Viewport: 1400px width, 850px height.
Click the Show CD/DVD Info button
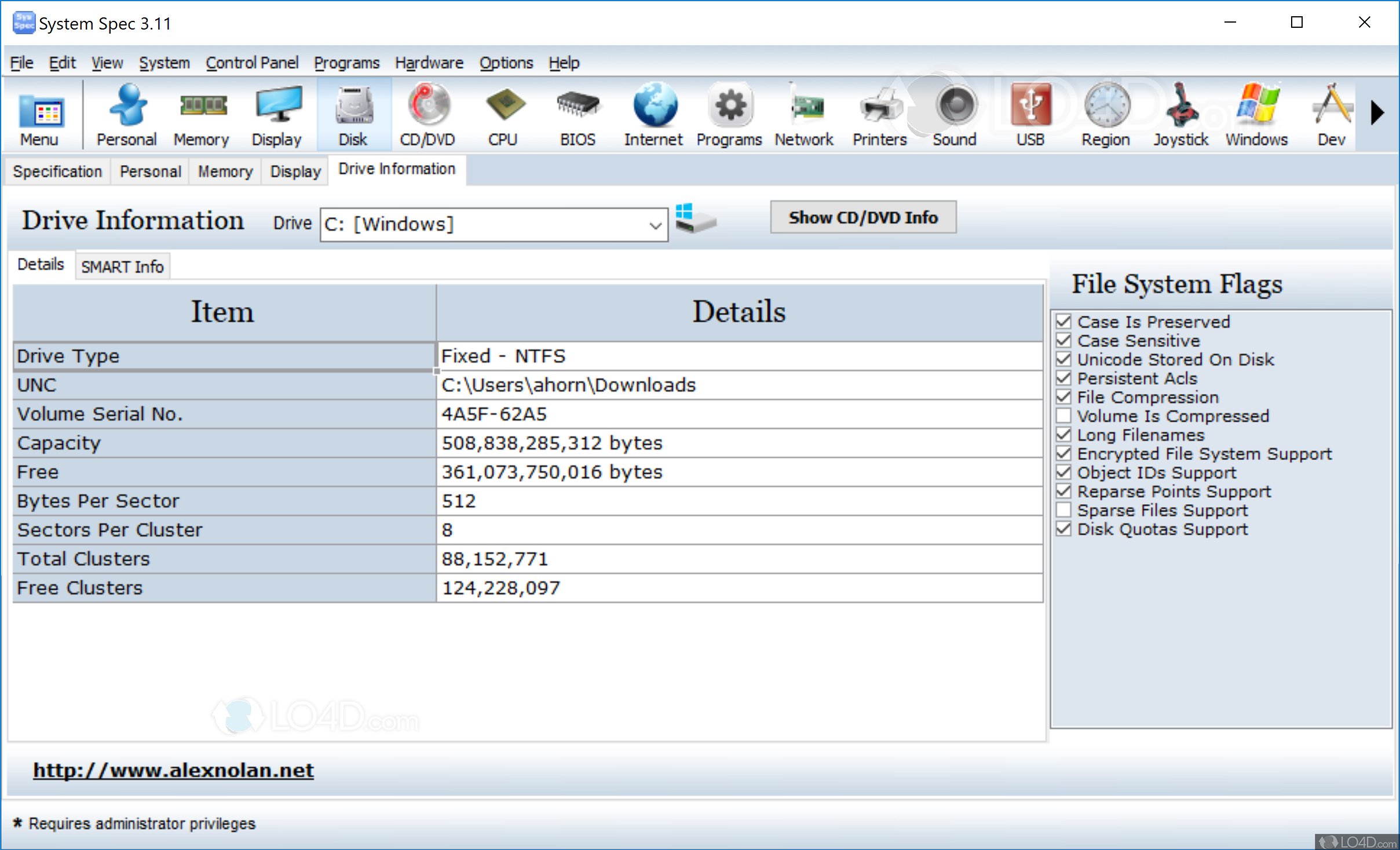click(862, 217)
